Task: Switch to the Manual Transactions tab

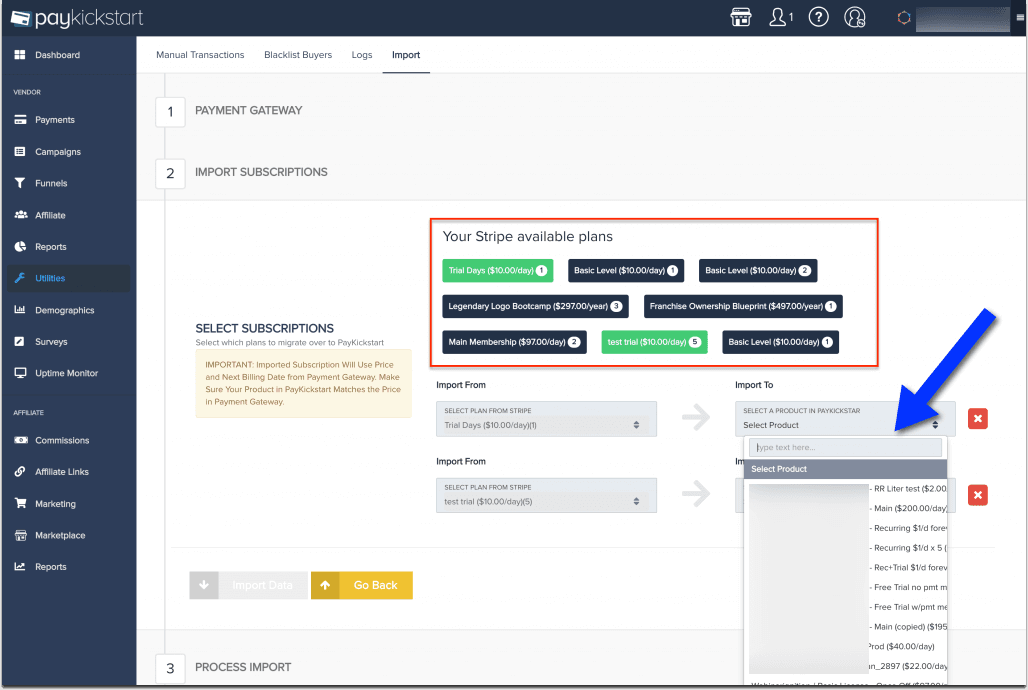Action: click(200, 54)
